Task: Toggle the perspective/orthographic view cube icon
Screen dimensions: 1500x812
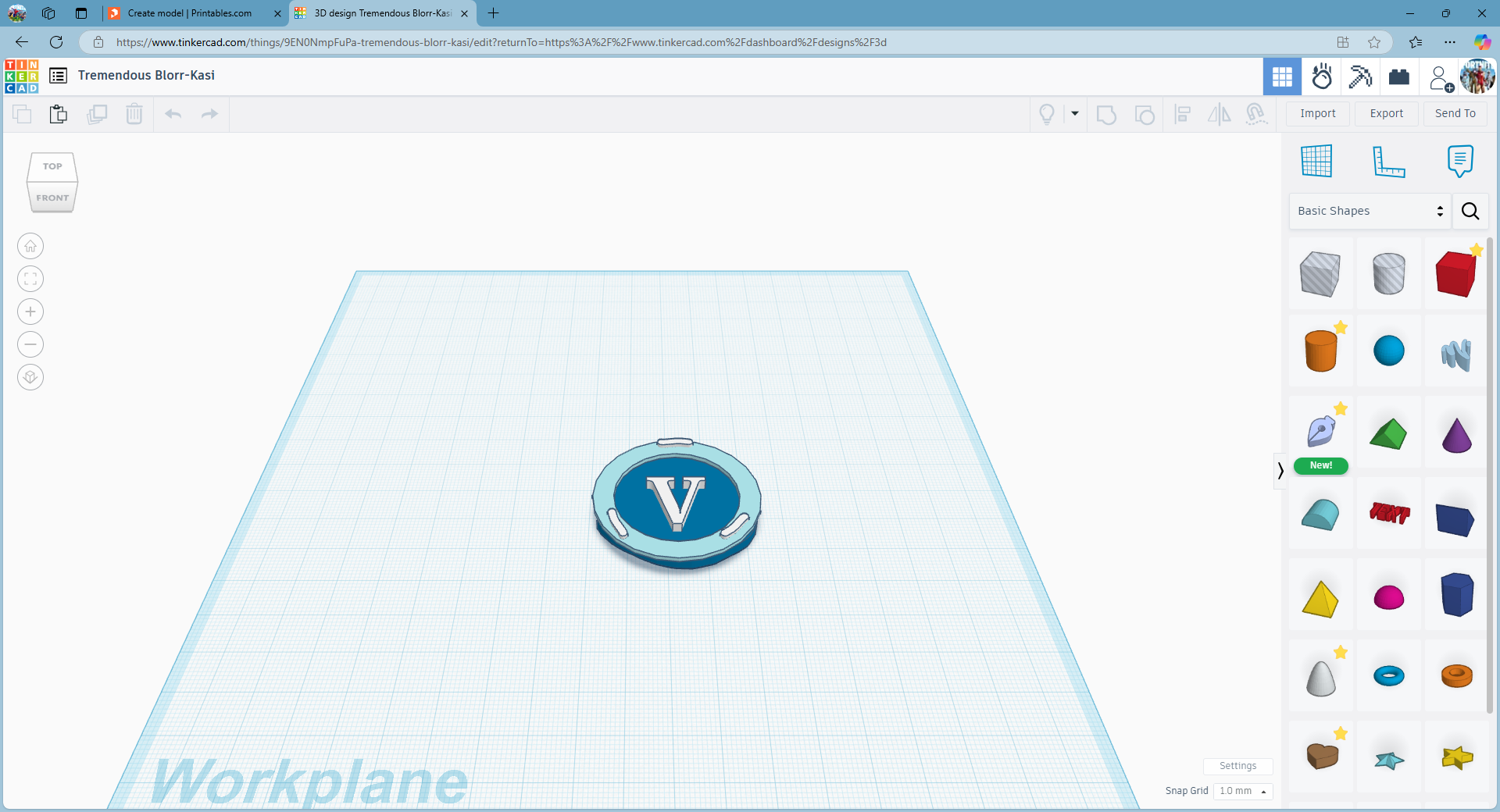Action: pyautogui.click(x=30, y=377)
